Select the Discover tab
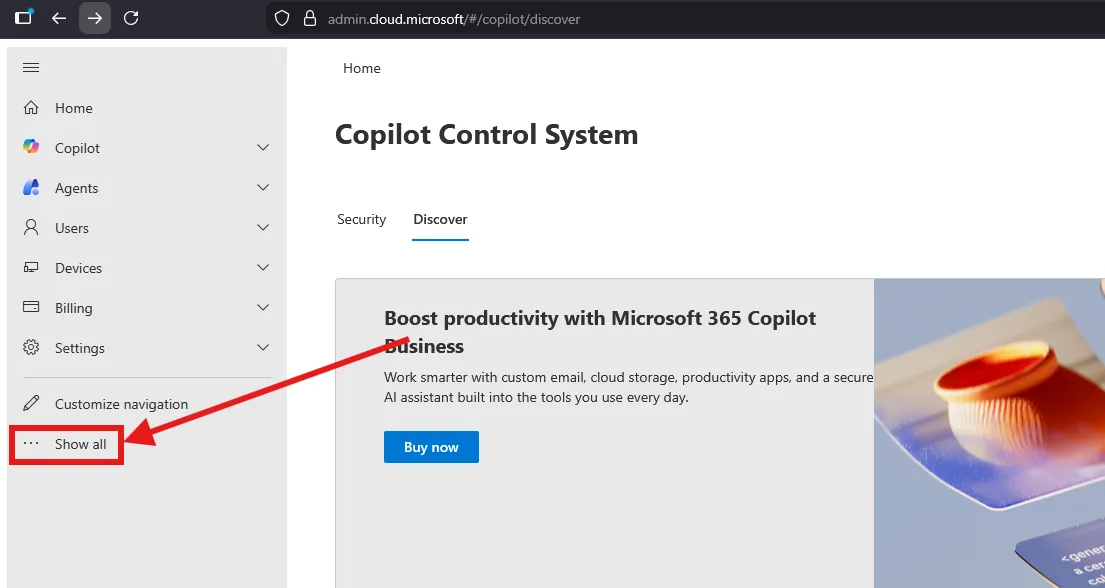Screen dimensions: 1105x588 click(440, 219)
